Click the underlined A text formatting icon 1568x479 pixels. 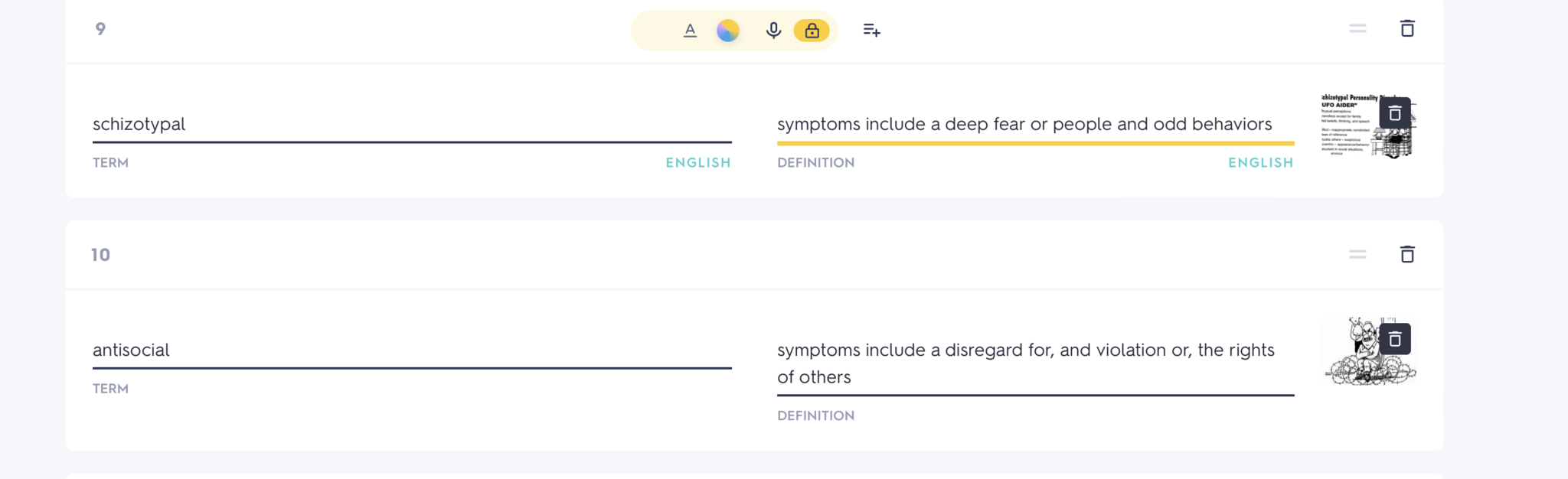690,31
